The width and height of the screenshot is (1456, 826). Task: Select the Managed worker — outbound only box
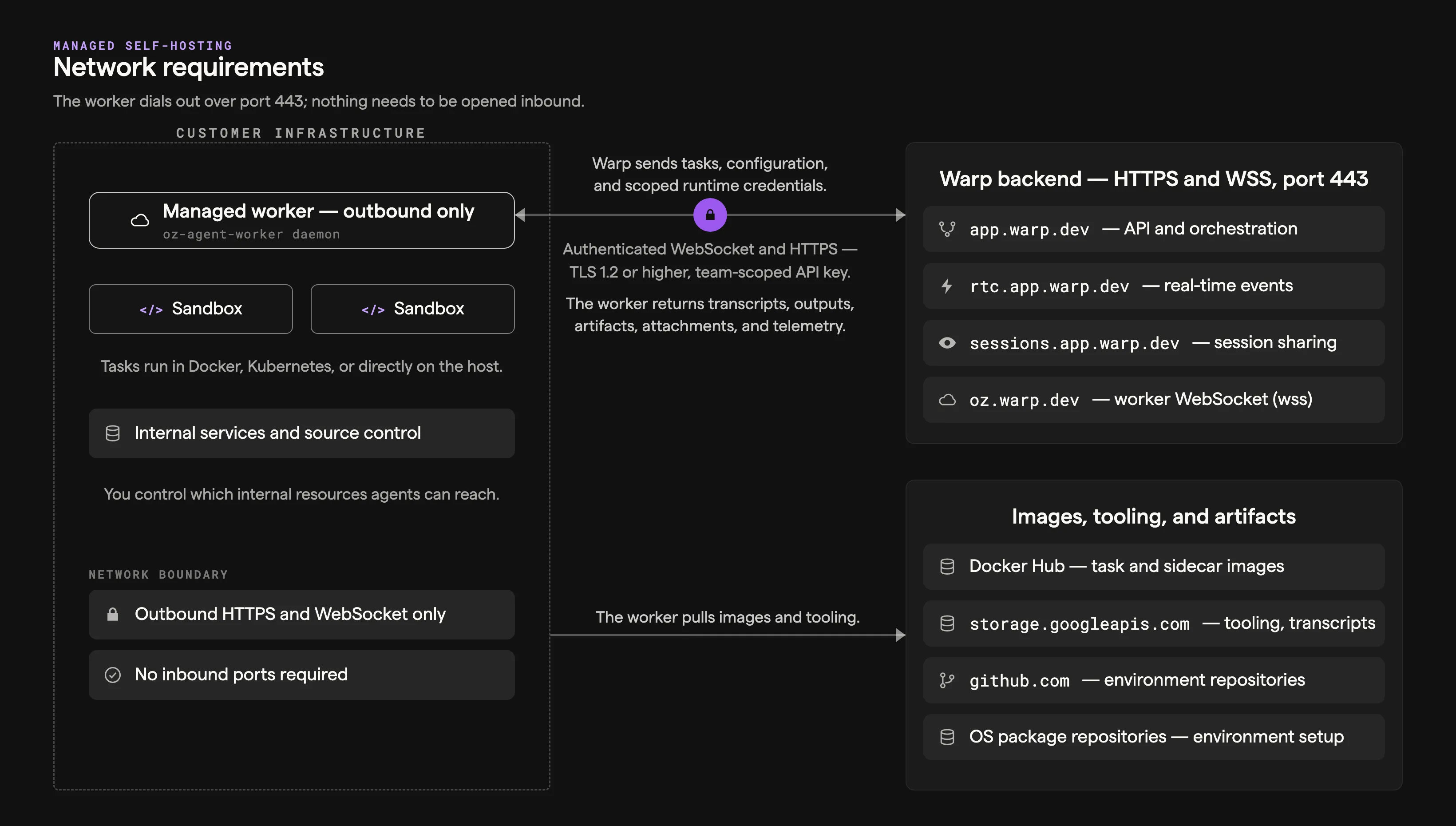(x=302, y=220)
